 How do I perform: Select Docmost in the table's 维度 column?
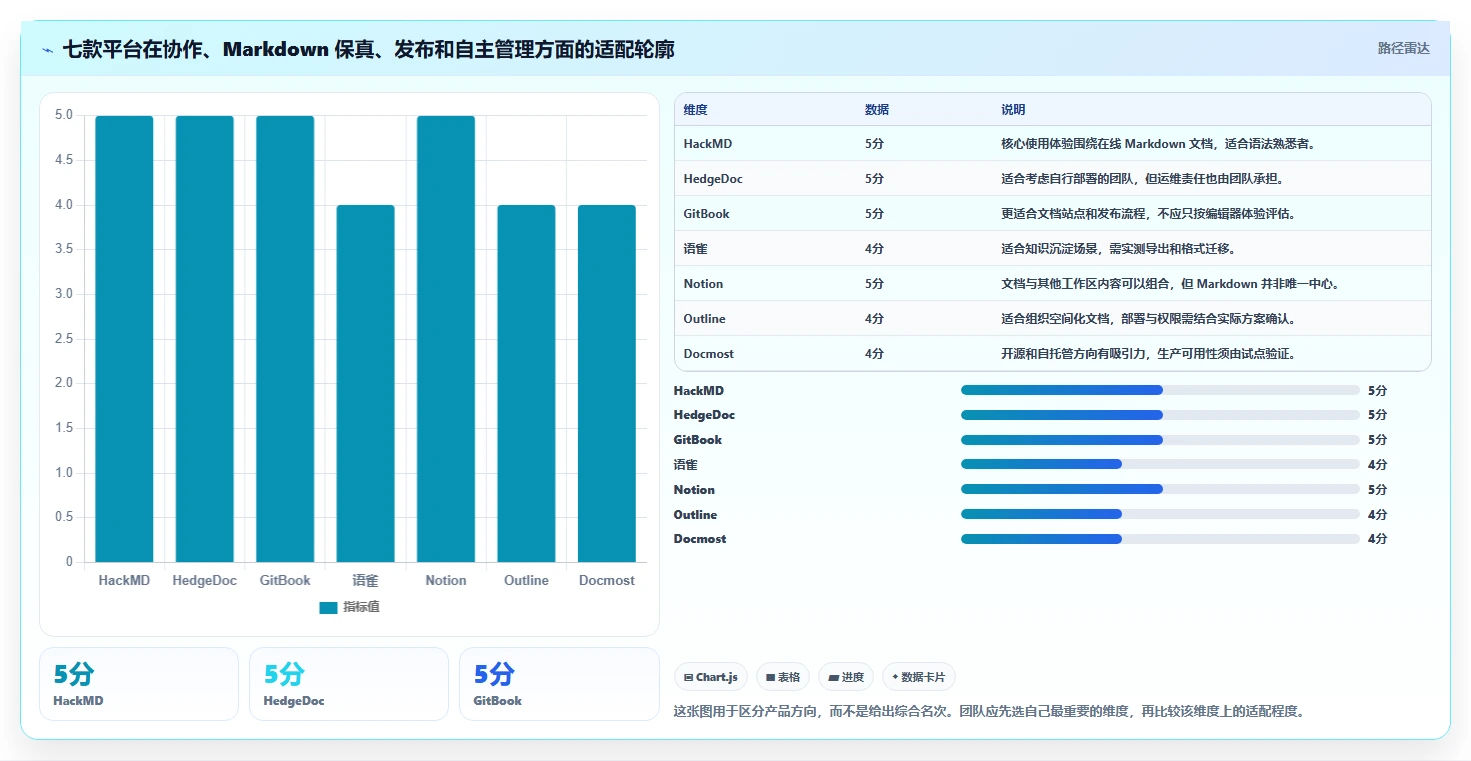709,354
